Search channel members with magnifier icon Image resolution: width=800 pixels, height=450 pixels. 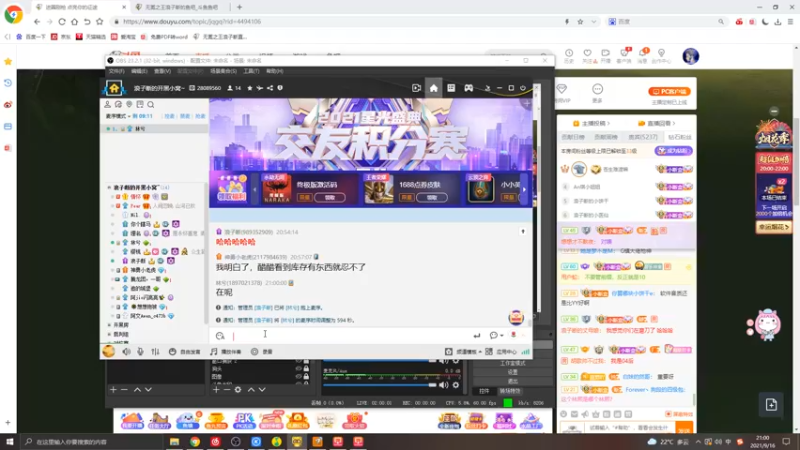click(151, 104)
